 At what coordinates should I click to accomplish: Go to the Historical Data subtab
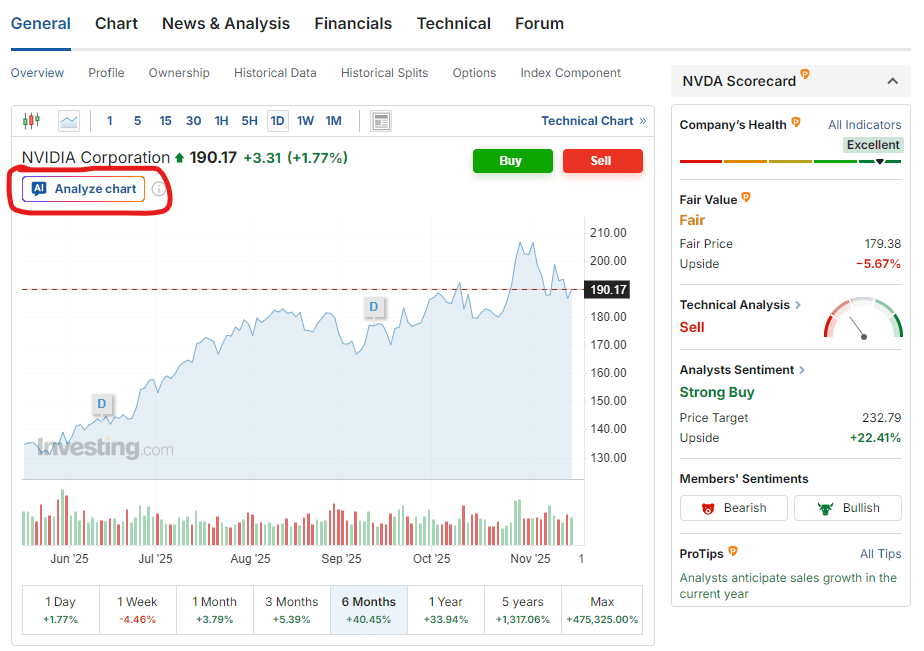(275, 73)
